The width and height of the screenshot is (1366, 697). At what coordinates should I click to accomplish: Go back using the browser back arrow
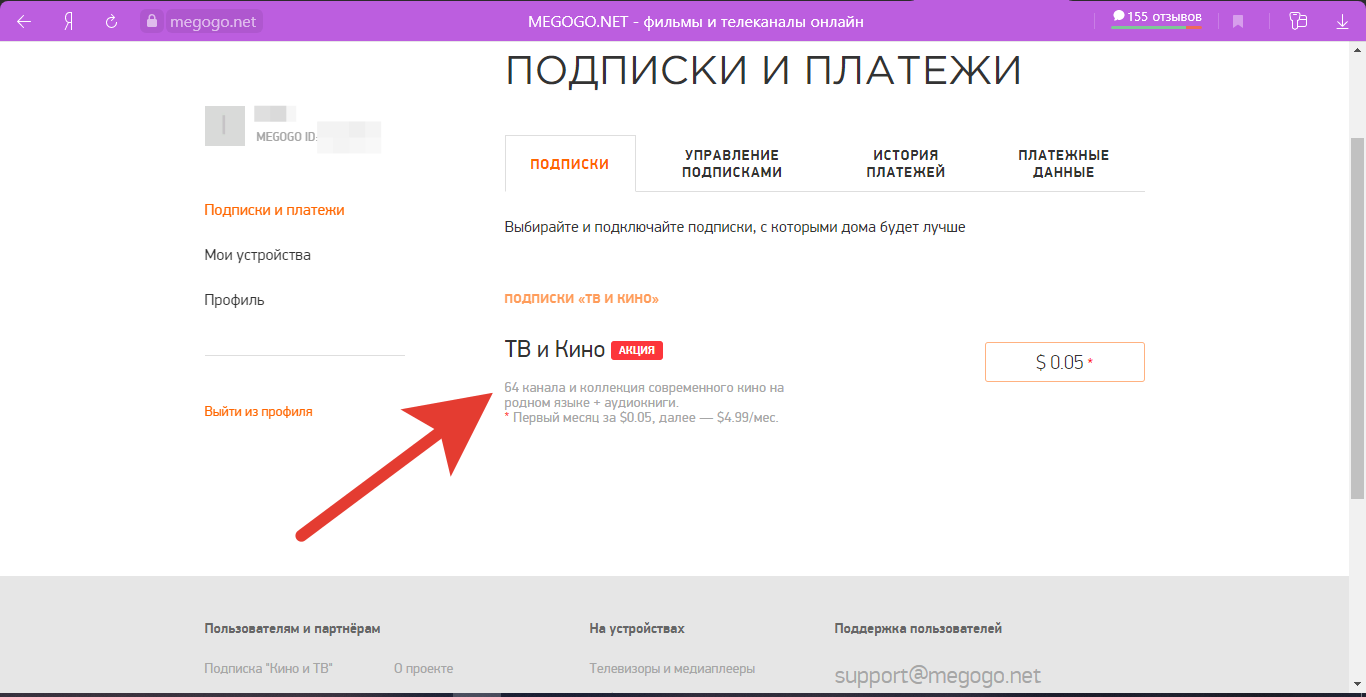click(24, 21)
